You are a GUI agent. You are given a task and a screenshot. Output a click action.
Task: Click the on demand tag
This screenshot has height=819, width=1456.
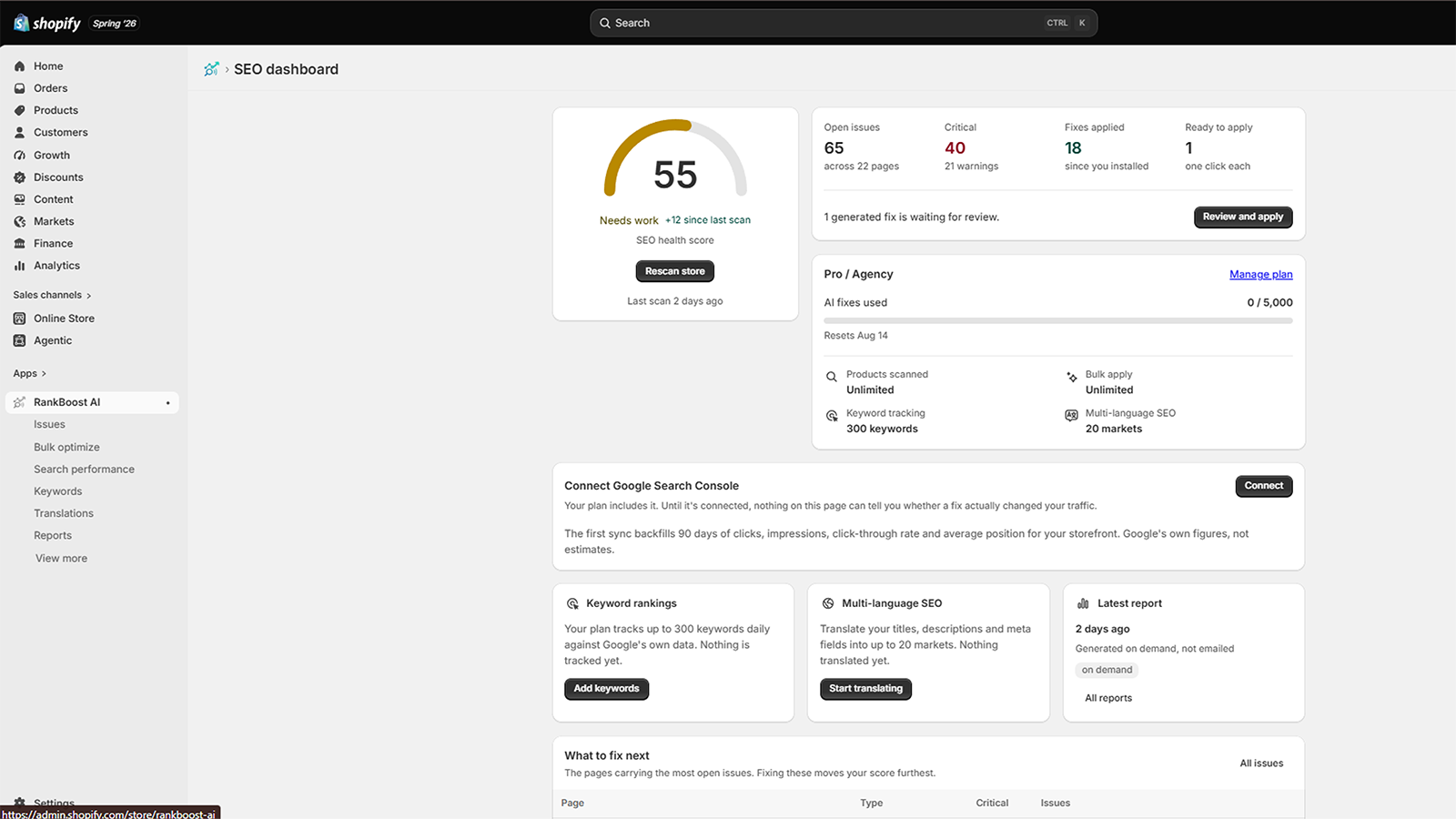[1107, 670]
